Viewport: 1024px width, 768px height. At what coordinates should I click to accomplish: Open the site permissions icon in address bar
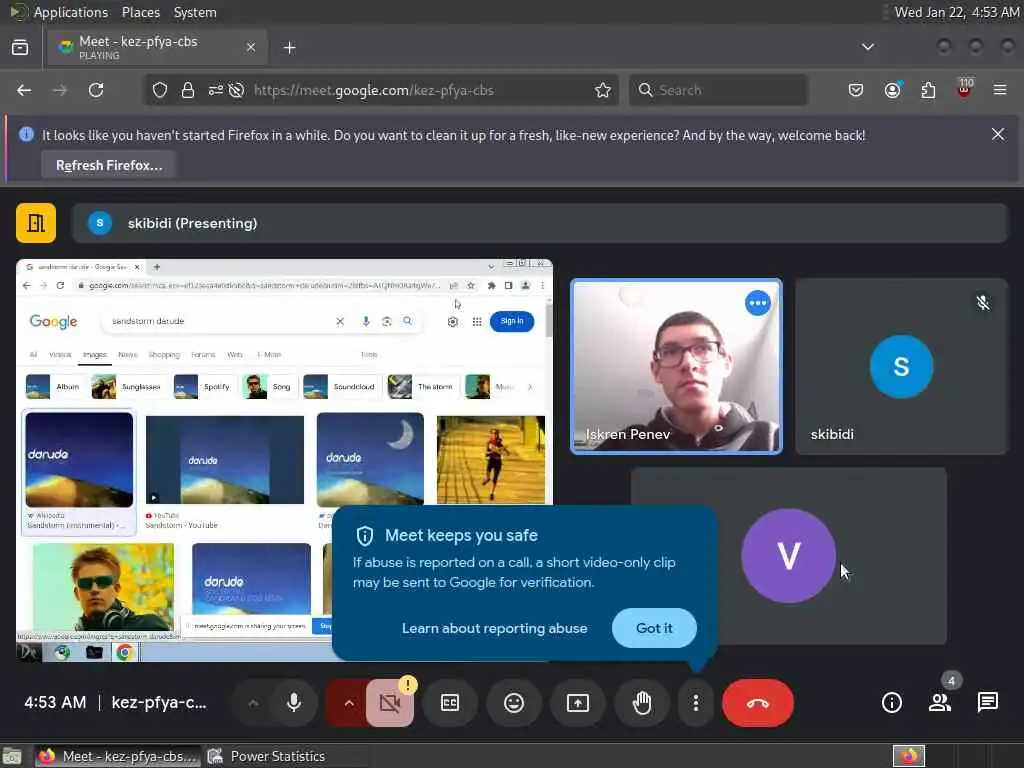coord(216,90)
